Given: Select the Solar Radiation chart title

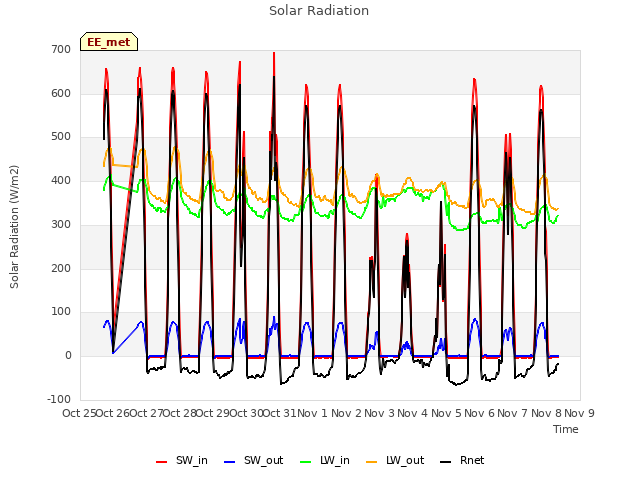Looking at the screenshot, I should pyautogui.click(x=319, y=11).
